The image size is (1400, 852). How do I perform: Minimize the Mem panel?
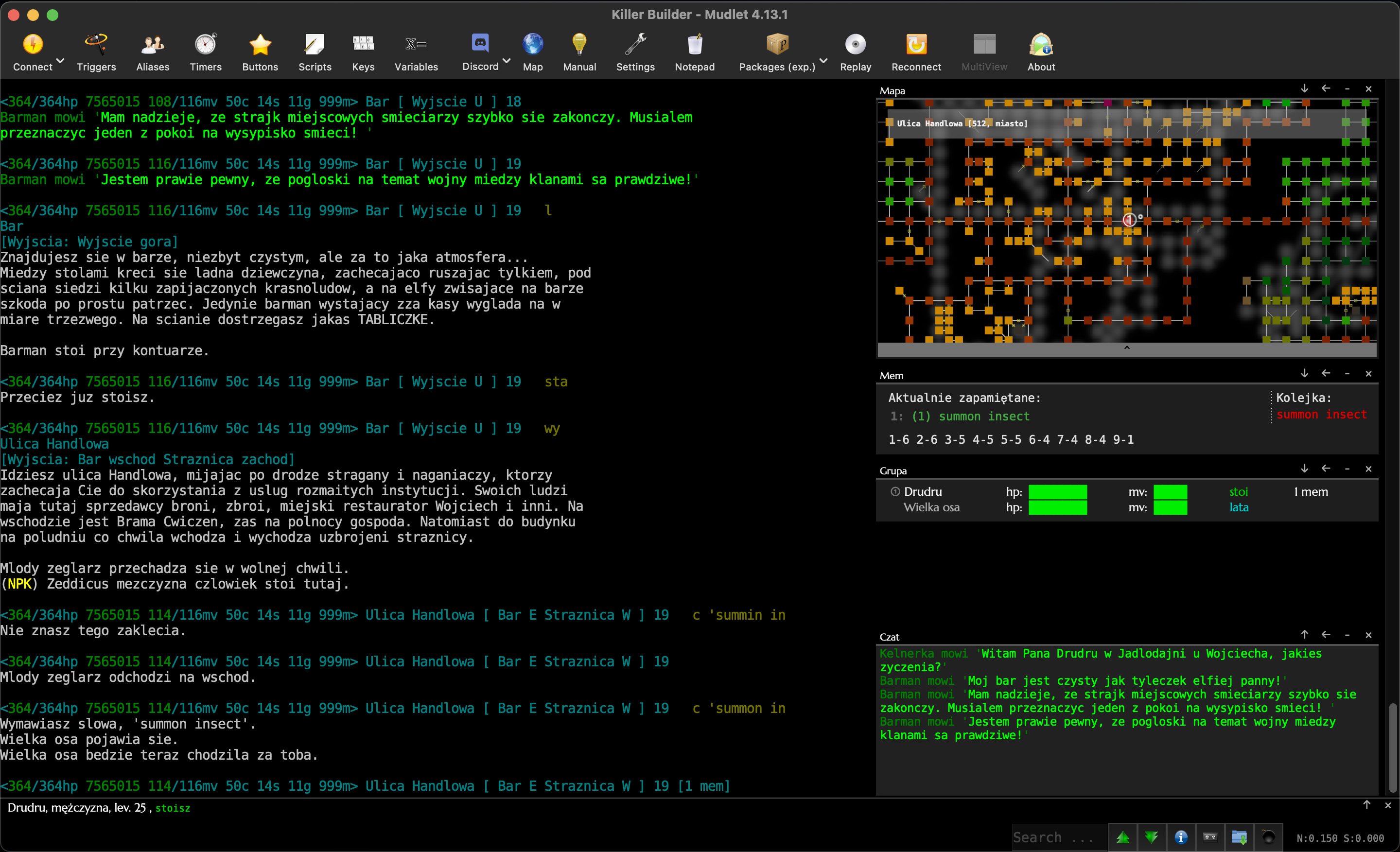click(1347, 373)
